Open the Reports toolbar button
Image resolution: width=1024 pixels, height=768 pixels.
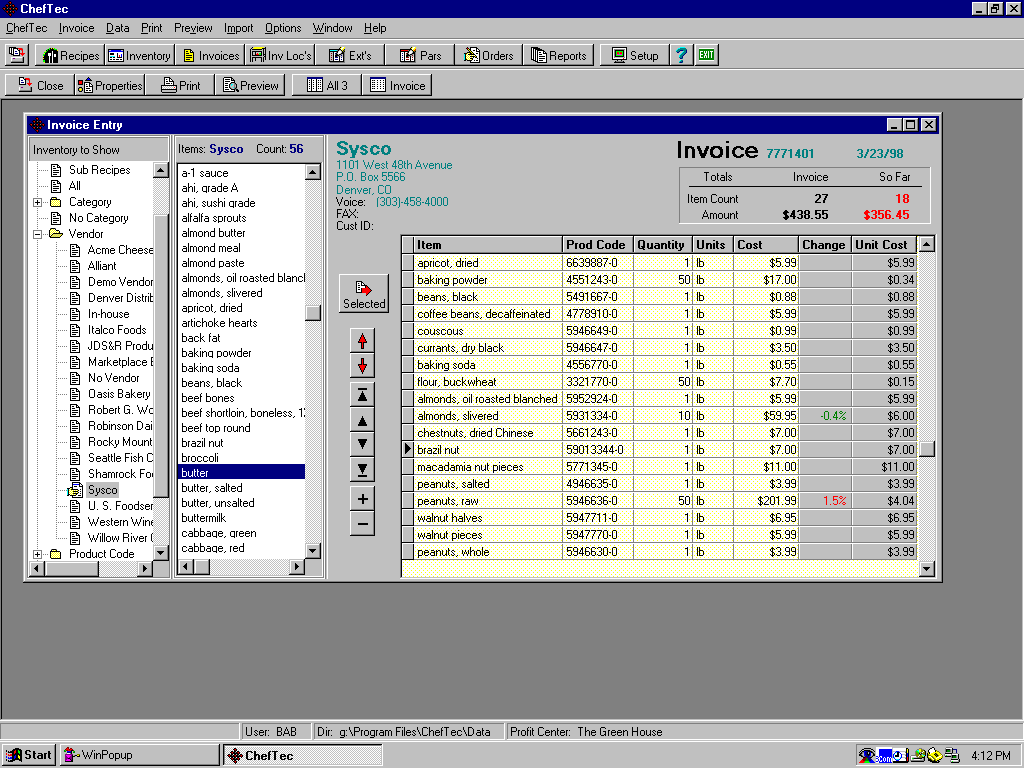[x=558, y=56]
